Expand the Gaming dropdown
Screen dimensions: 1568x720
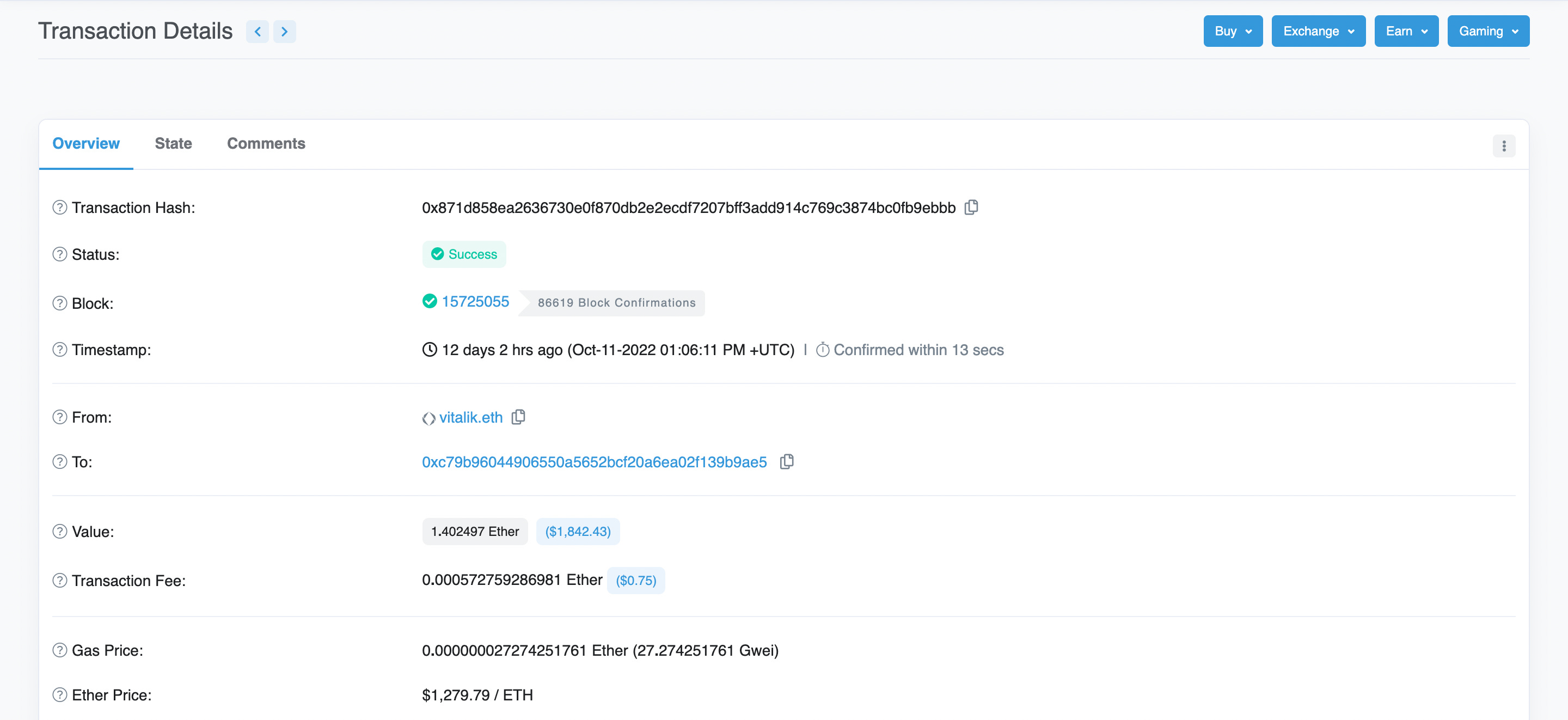pos(1489,31)
